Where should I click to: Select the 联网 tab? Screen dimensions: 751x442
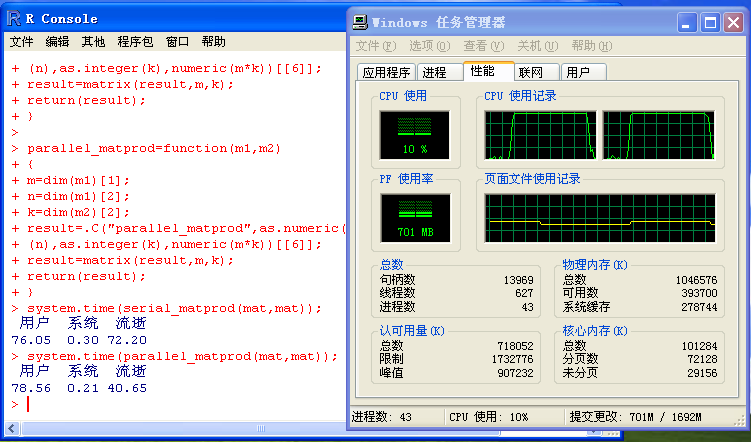coord(531,72)
